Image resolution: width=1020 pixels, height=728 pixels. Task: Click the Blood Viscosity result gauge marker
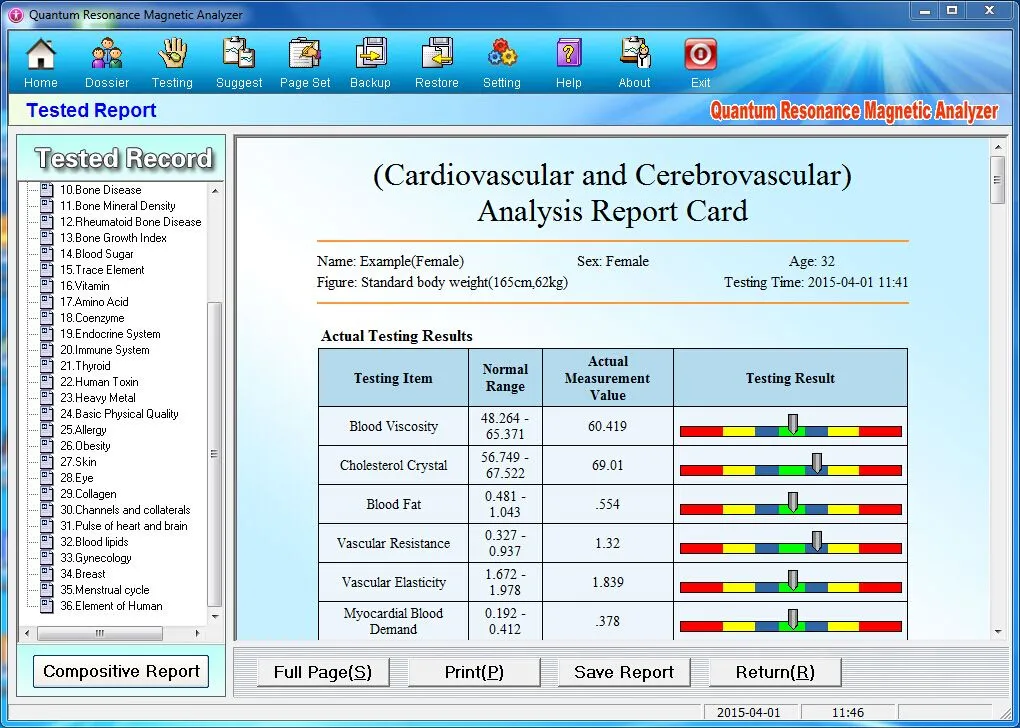click(792, 424)
